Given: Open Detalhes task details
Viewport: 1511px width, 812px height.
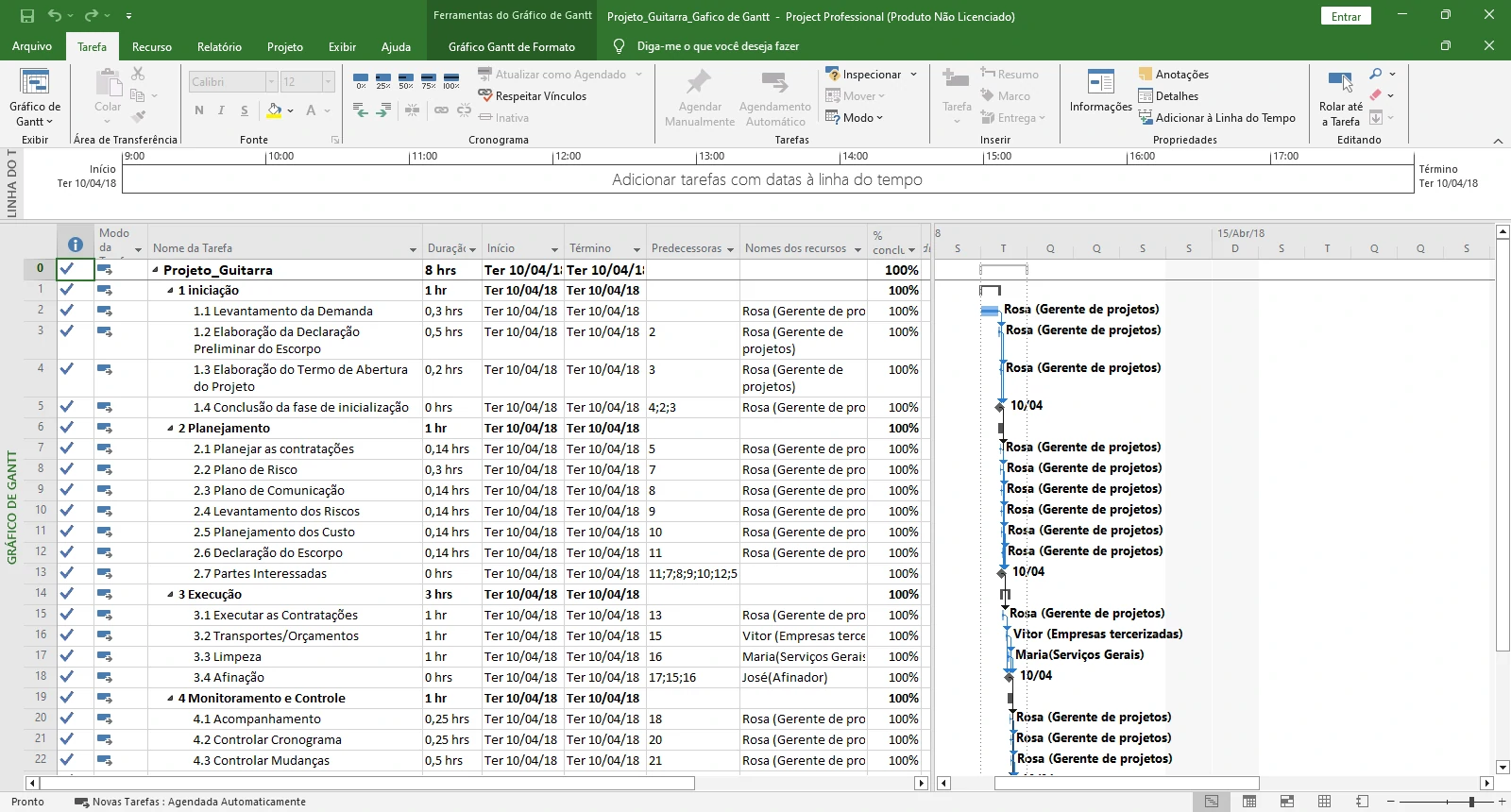Looking at the screenshot, I should [1168, 96].
